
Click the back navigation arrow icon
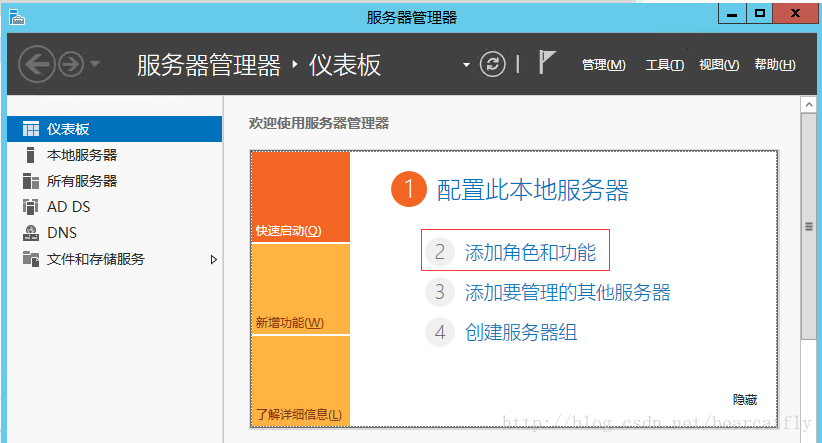point(36,65)
